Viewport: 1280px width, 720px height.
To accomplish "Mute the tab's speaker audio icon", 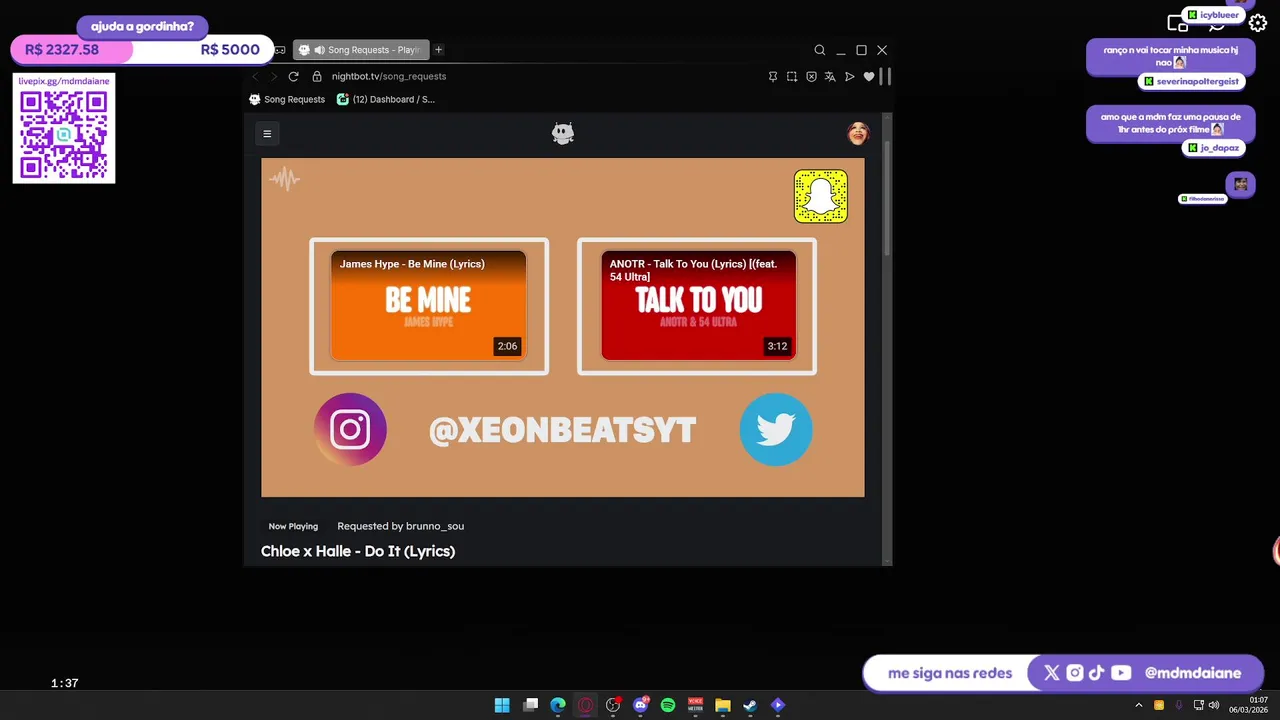I will tap(319, 50).
